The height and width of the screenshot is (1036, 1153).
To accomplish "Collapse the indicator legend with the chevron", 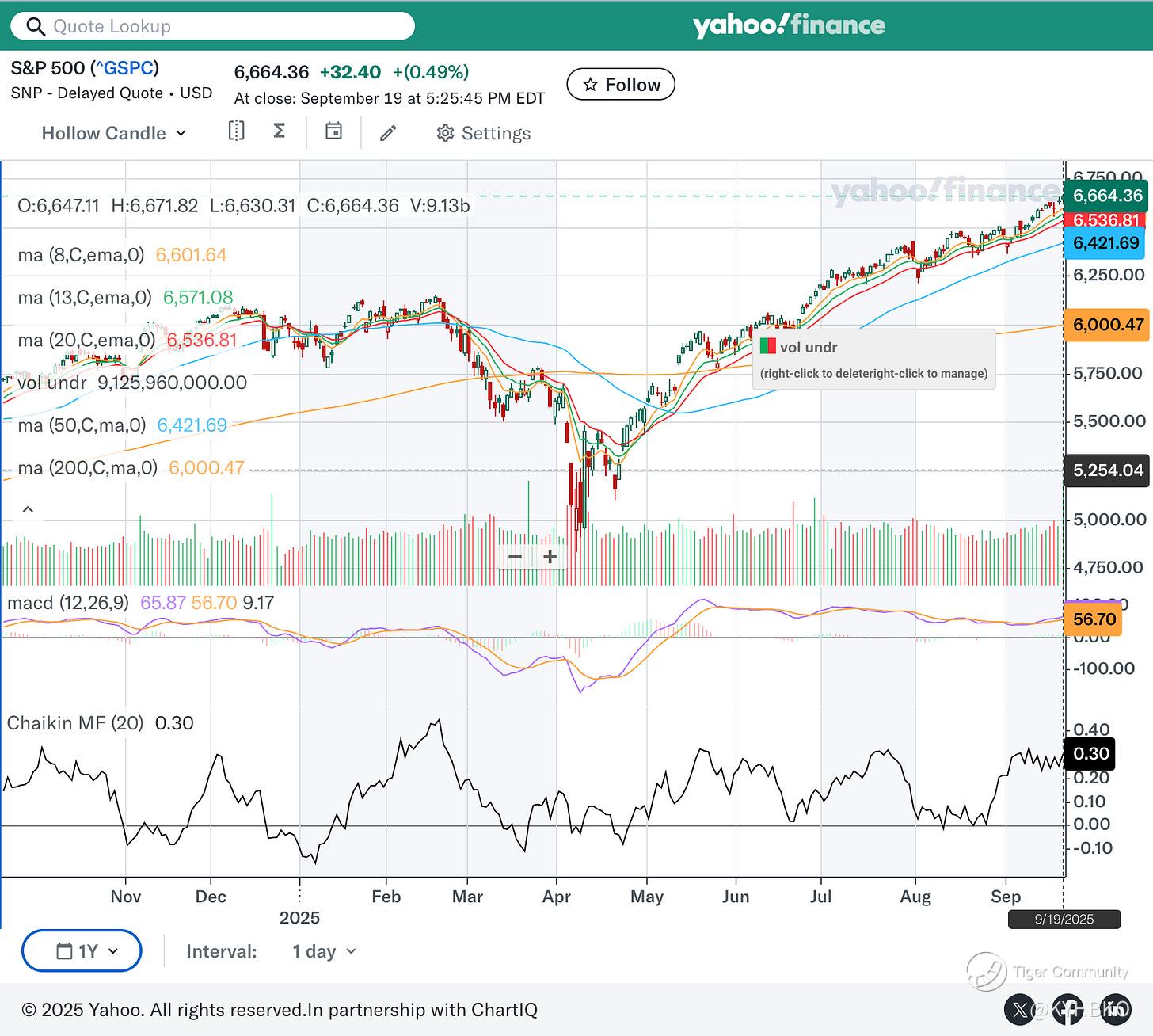I will click(x=28, y=509).
